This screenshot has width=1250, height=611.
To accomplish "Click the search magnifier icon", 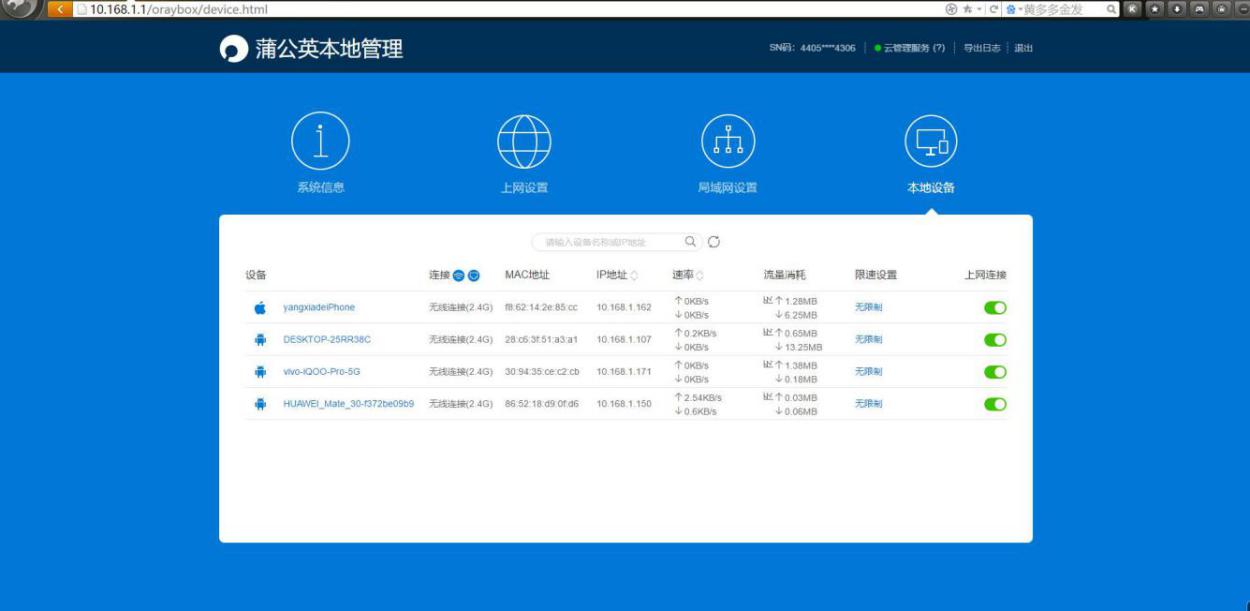I will [689, 241].
